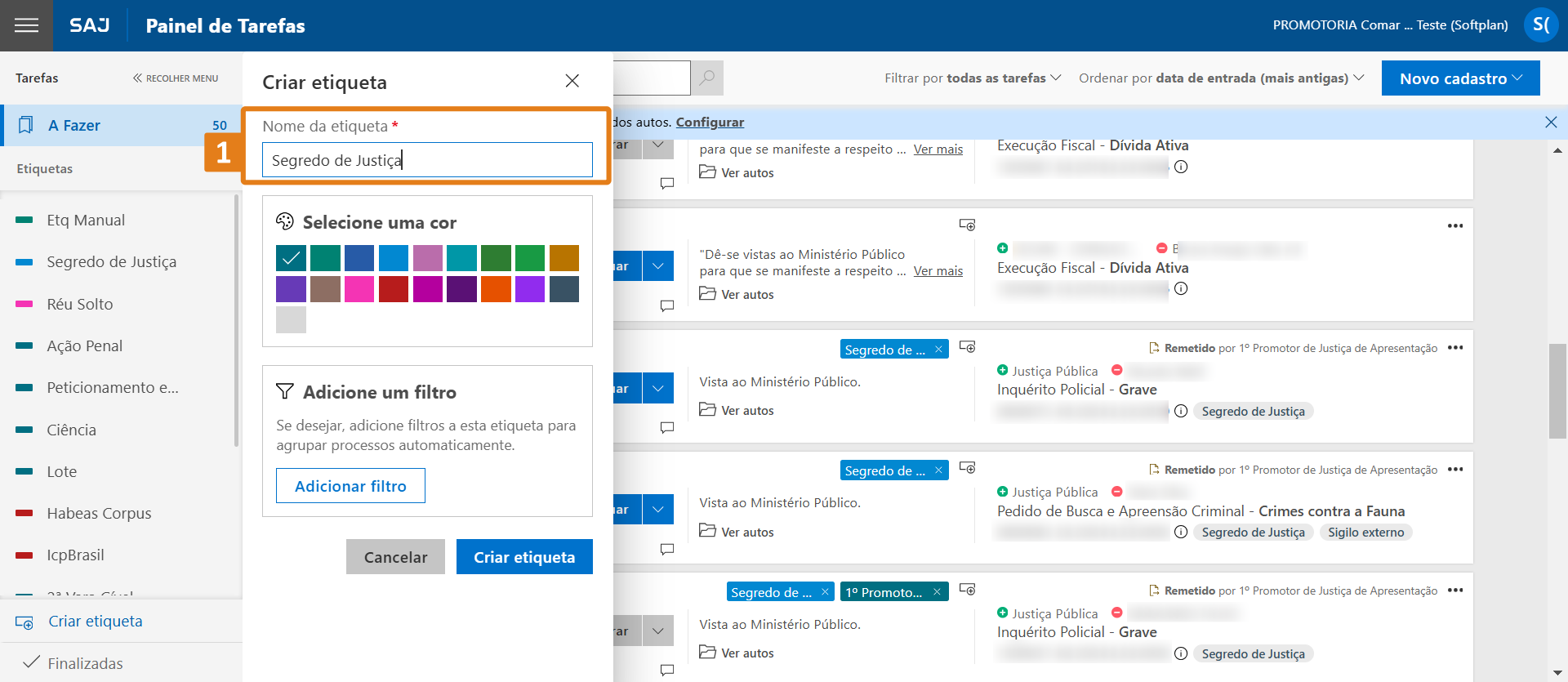Click the Adicionar filtro button
The height and width of the screenshot is (682, 1568).
coord(350,486)
